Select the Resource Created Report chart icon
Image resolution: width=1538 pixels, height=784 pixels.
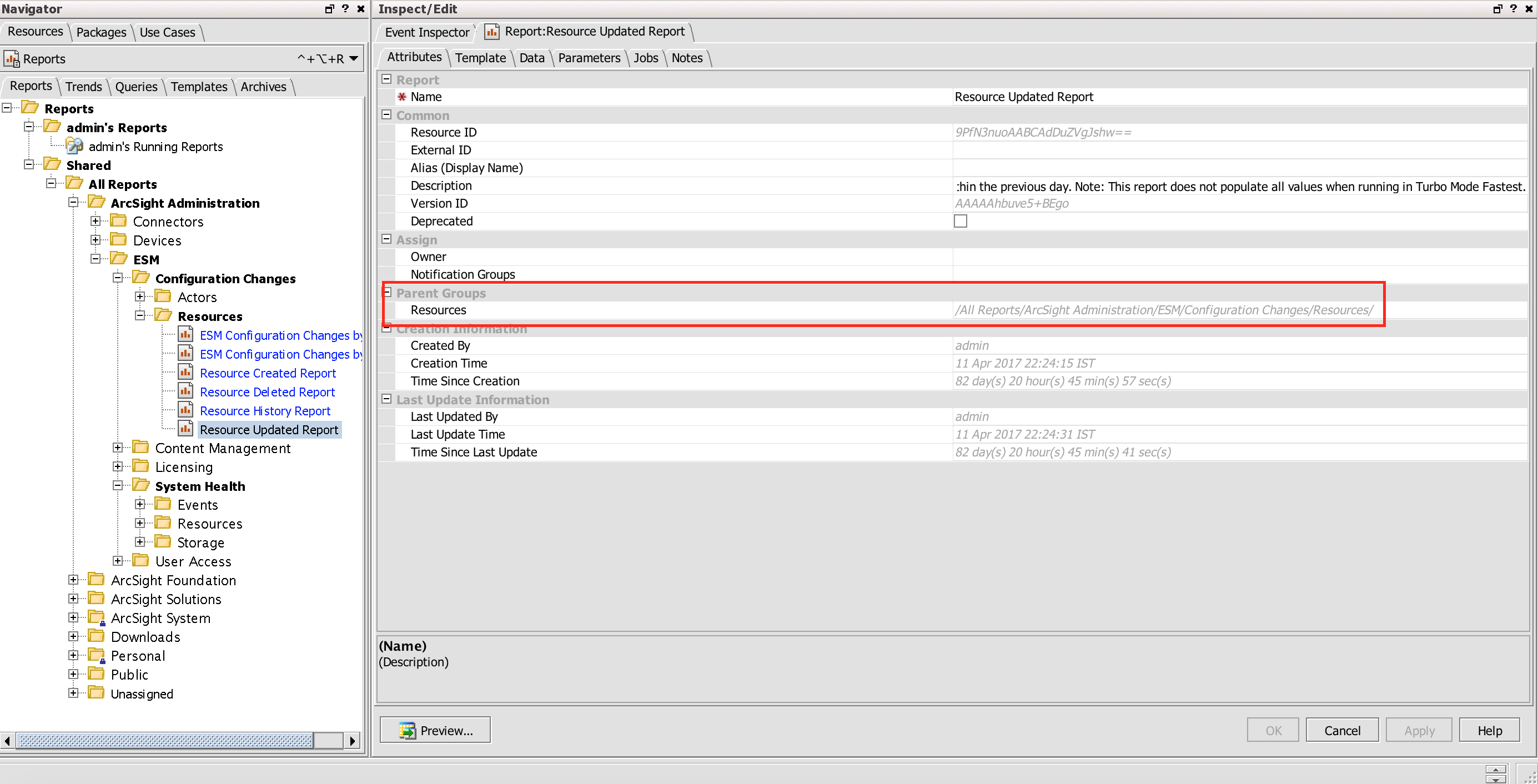tap(185, 373)
